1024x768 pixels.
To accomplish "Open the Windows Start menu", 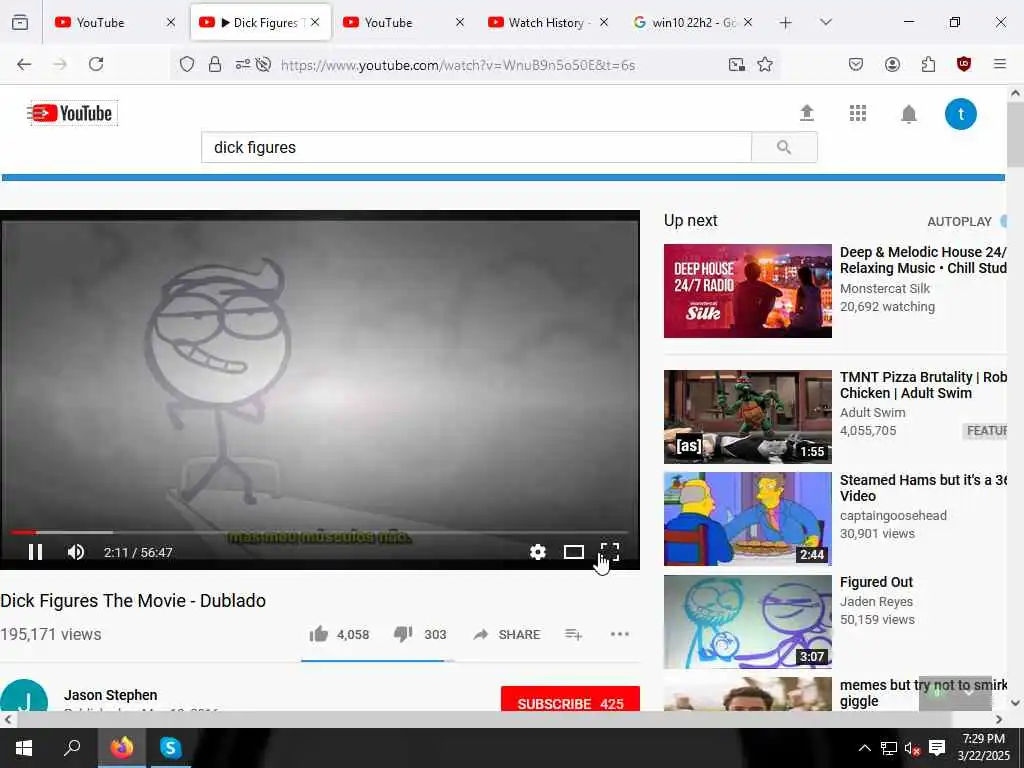I will tap(24, 748).
